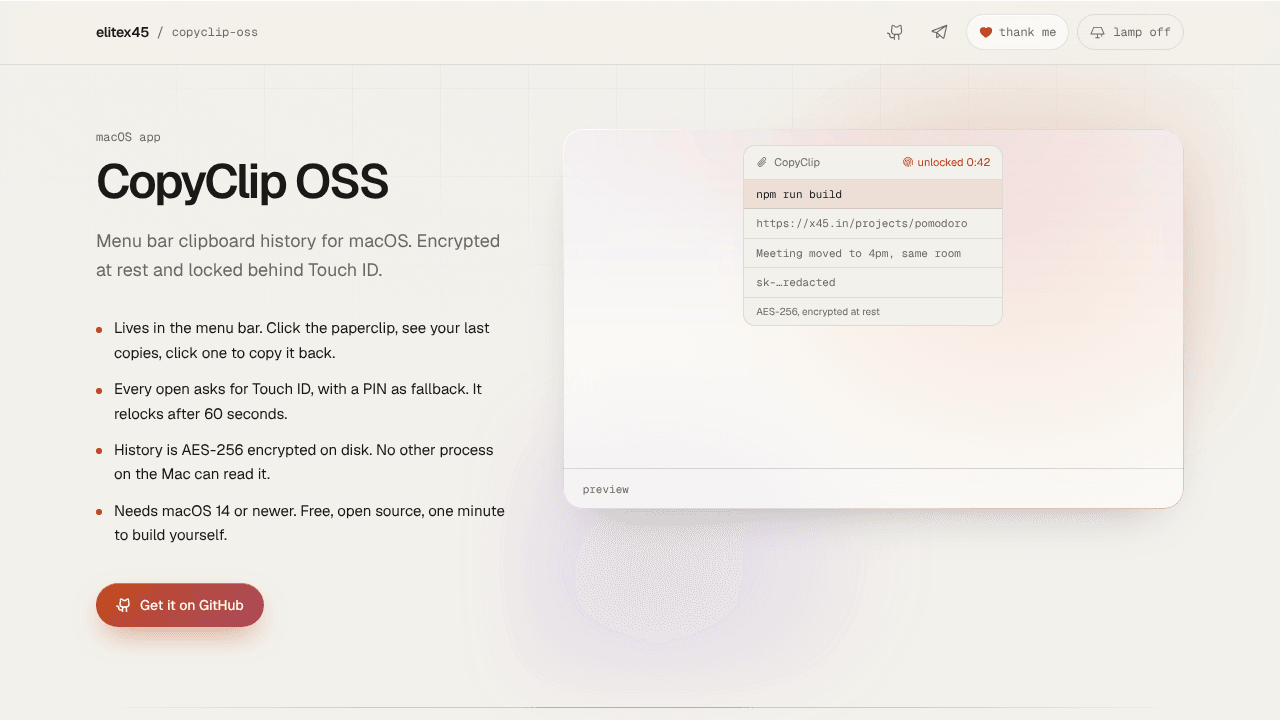Click the "macOS app" label
This screenshot has width=1280, height=720.
[x=128, y=137]
